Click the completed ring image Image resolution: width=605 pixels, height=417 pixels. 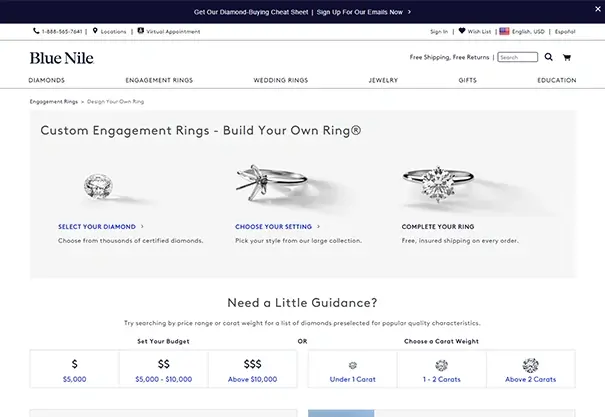[x=438, y=184]
